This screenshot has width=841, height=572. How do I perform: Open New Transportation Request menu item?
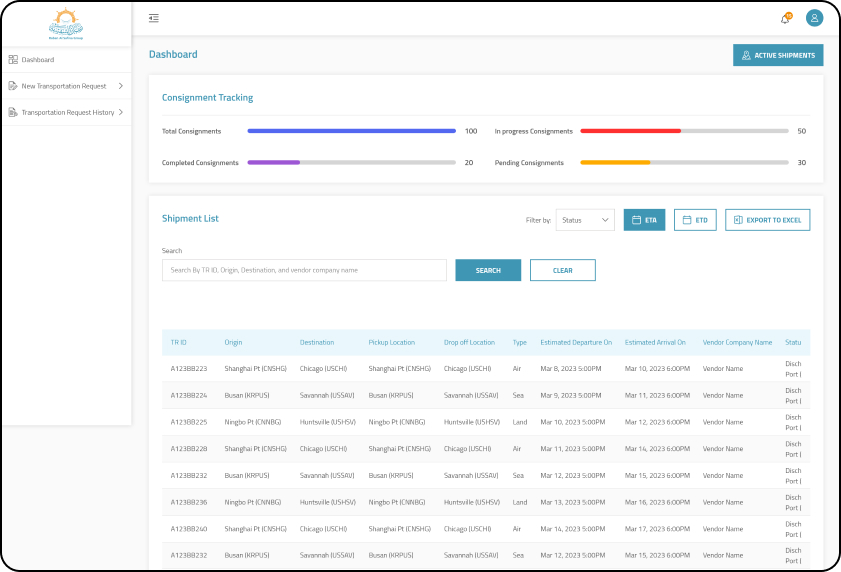point(64,86)
